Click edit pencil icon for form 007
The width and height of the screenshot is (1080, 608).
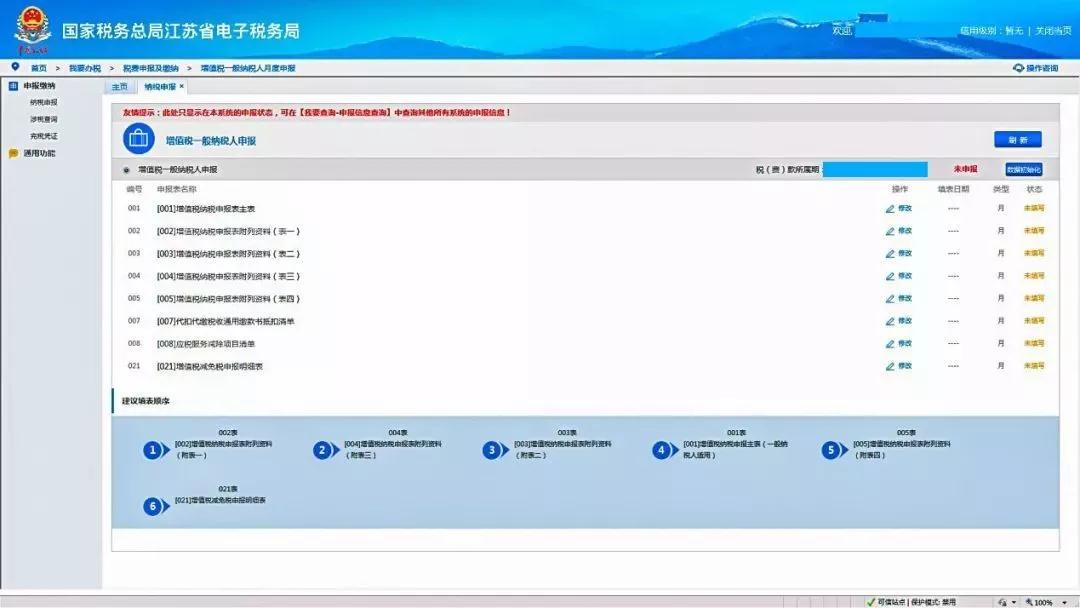pos(890,322)
